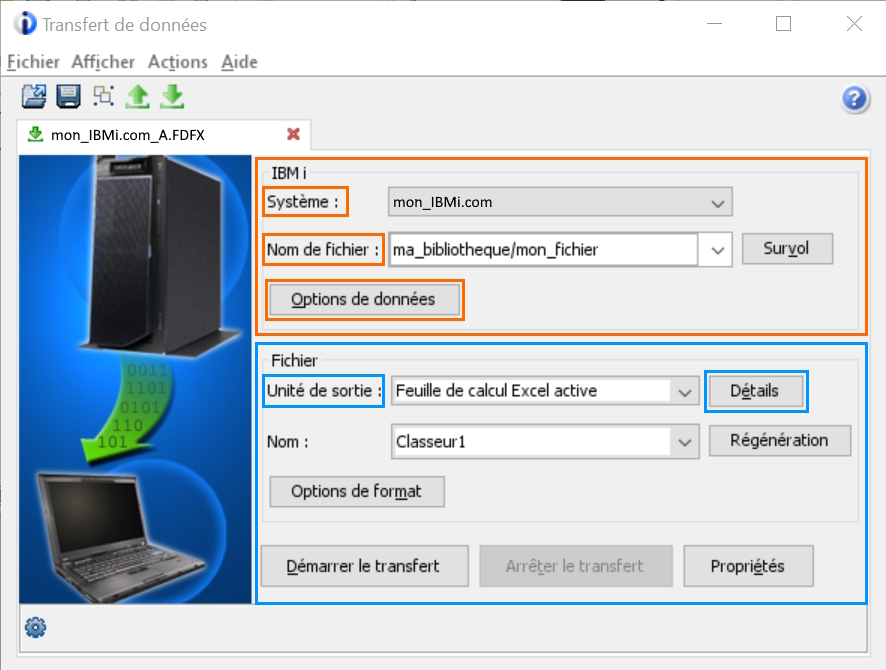Click the green download arrow toolbar icon
Image resolution: width=886 pixels, height=670 pixels.
click(172, 97)
